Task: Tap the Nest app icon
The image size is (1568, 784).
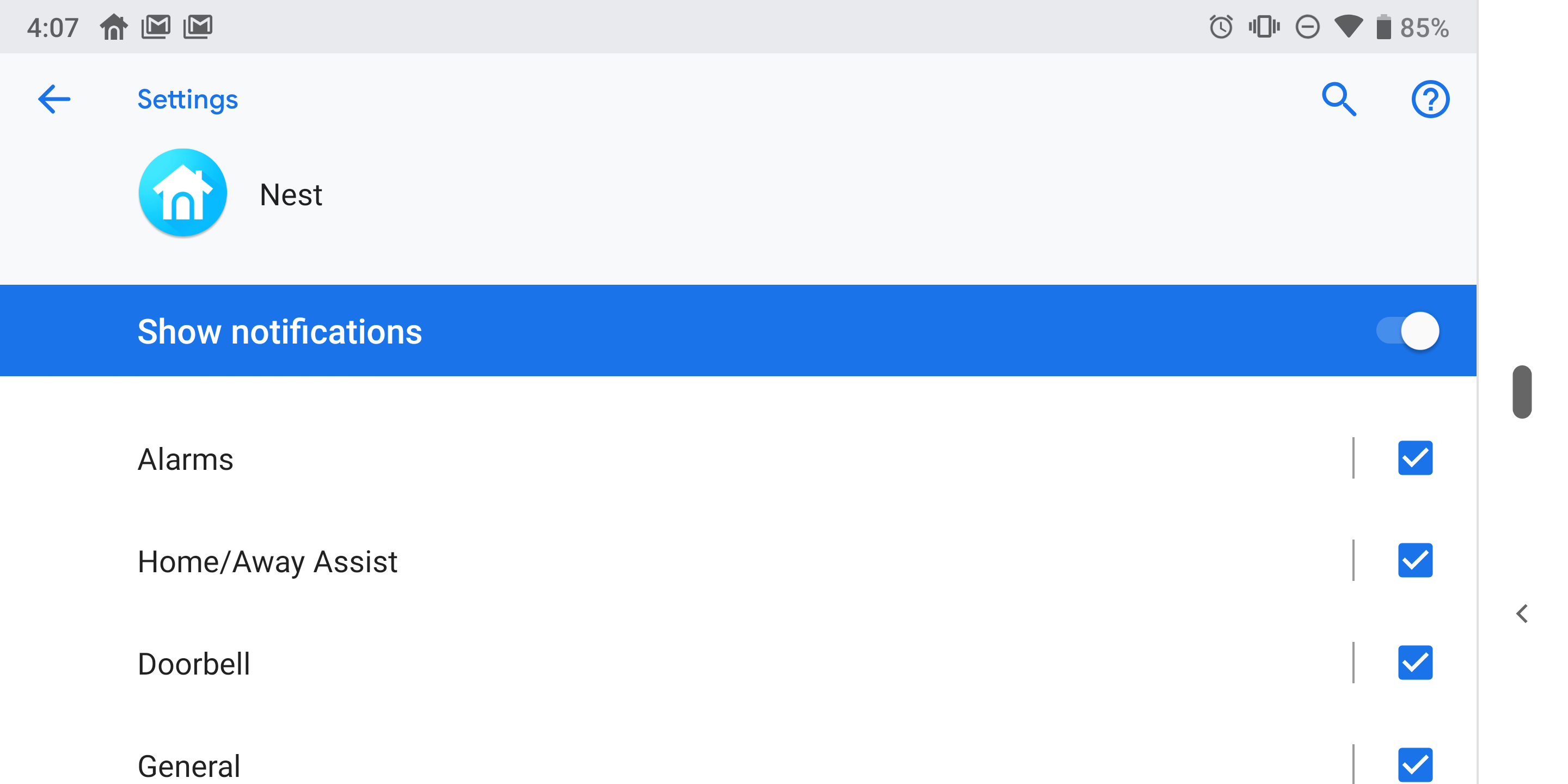Action: coord(182,193)
